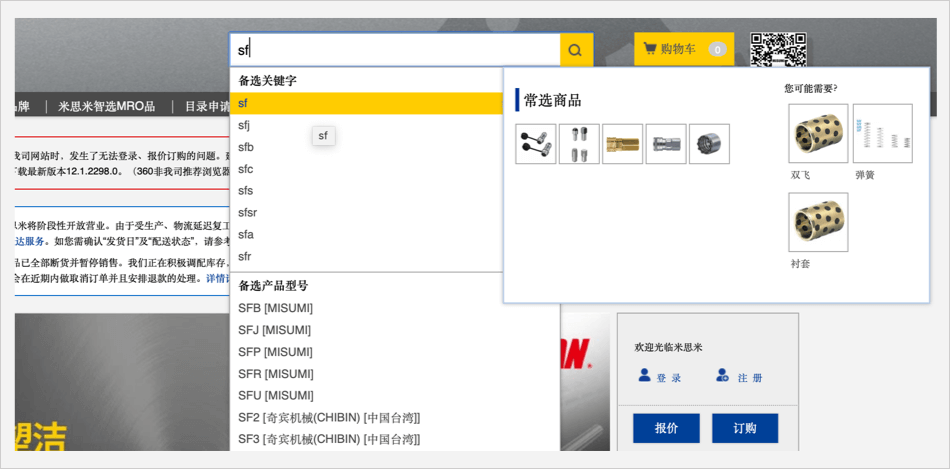This screenshot has width=950, height=469.
Task: Click the 注册 register link
Action: click(750, 378)
